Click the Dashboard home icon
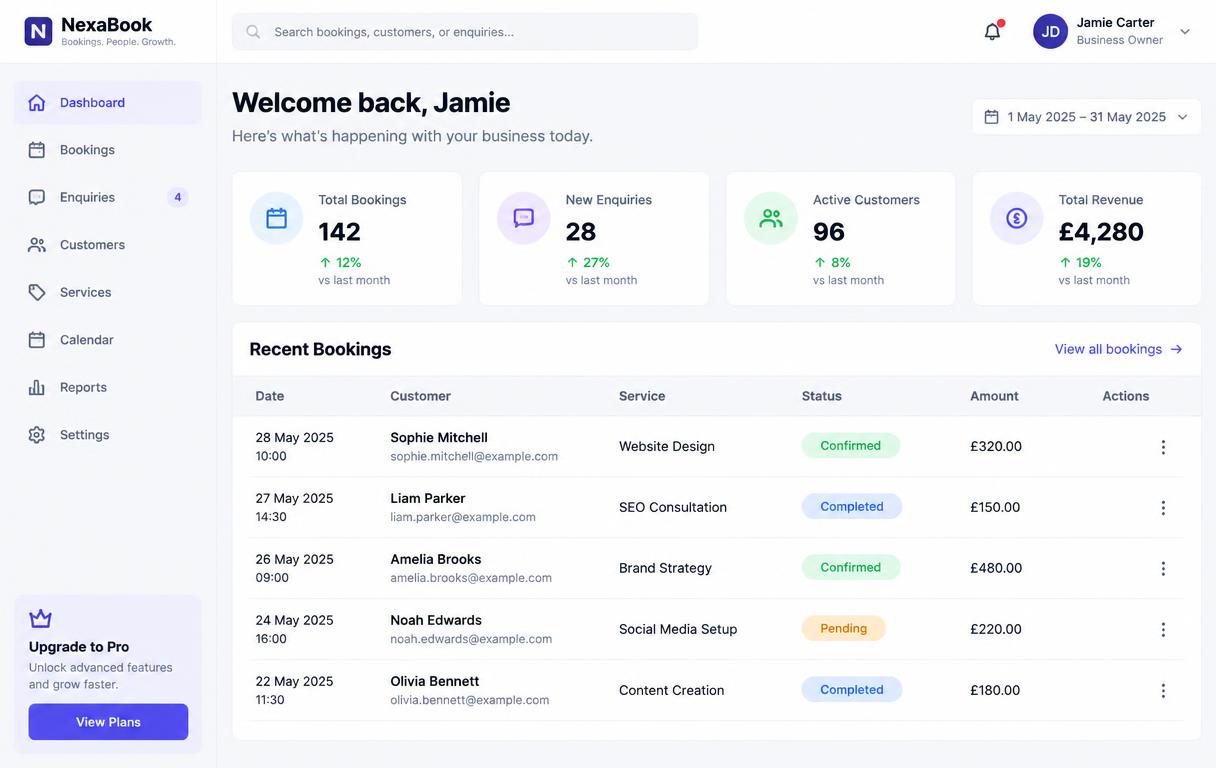The width and height of the screenshot is (1216, 768). click(x=37, y=103)
